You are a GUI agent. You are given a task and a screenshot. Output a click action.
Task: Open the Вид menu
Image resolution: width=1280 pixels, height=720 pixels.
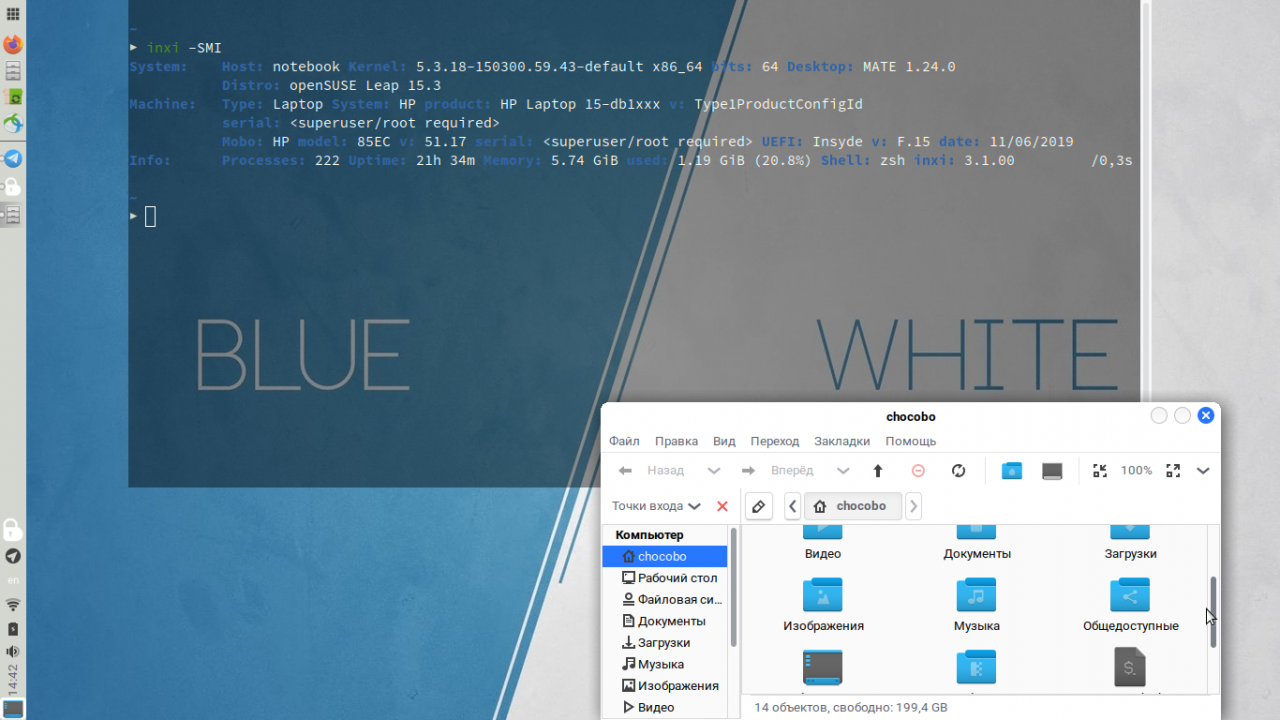(x=724, y=441)
